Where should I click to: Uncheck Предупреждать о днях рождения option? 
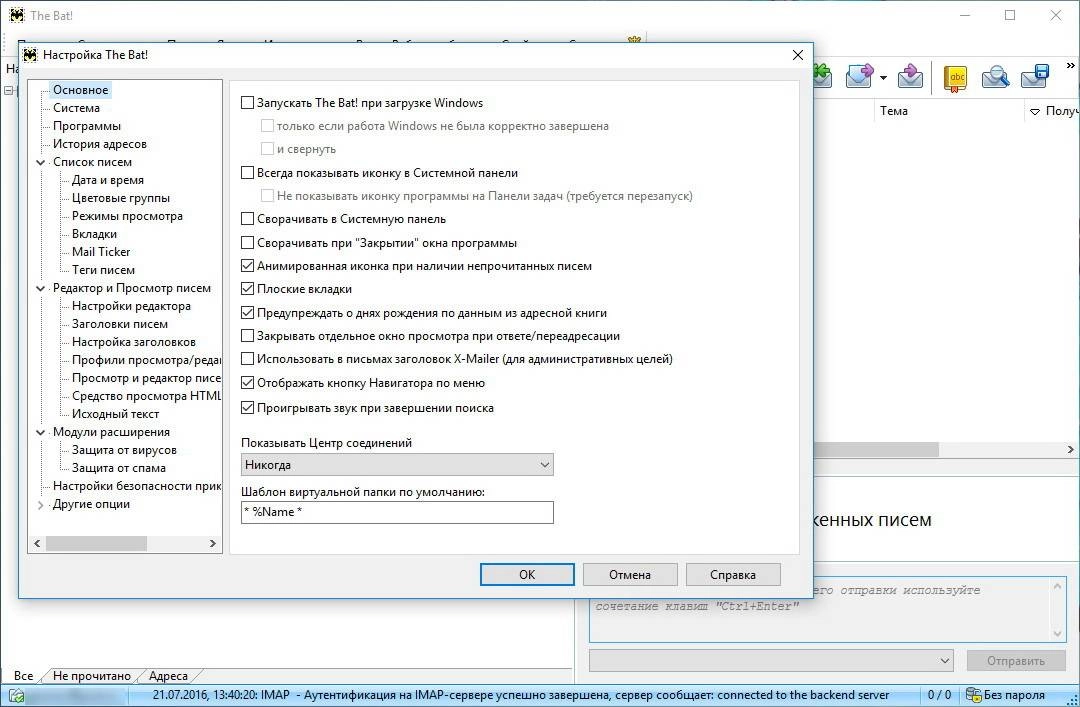click(247, 313)
